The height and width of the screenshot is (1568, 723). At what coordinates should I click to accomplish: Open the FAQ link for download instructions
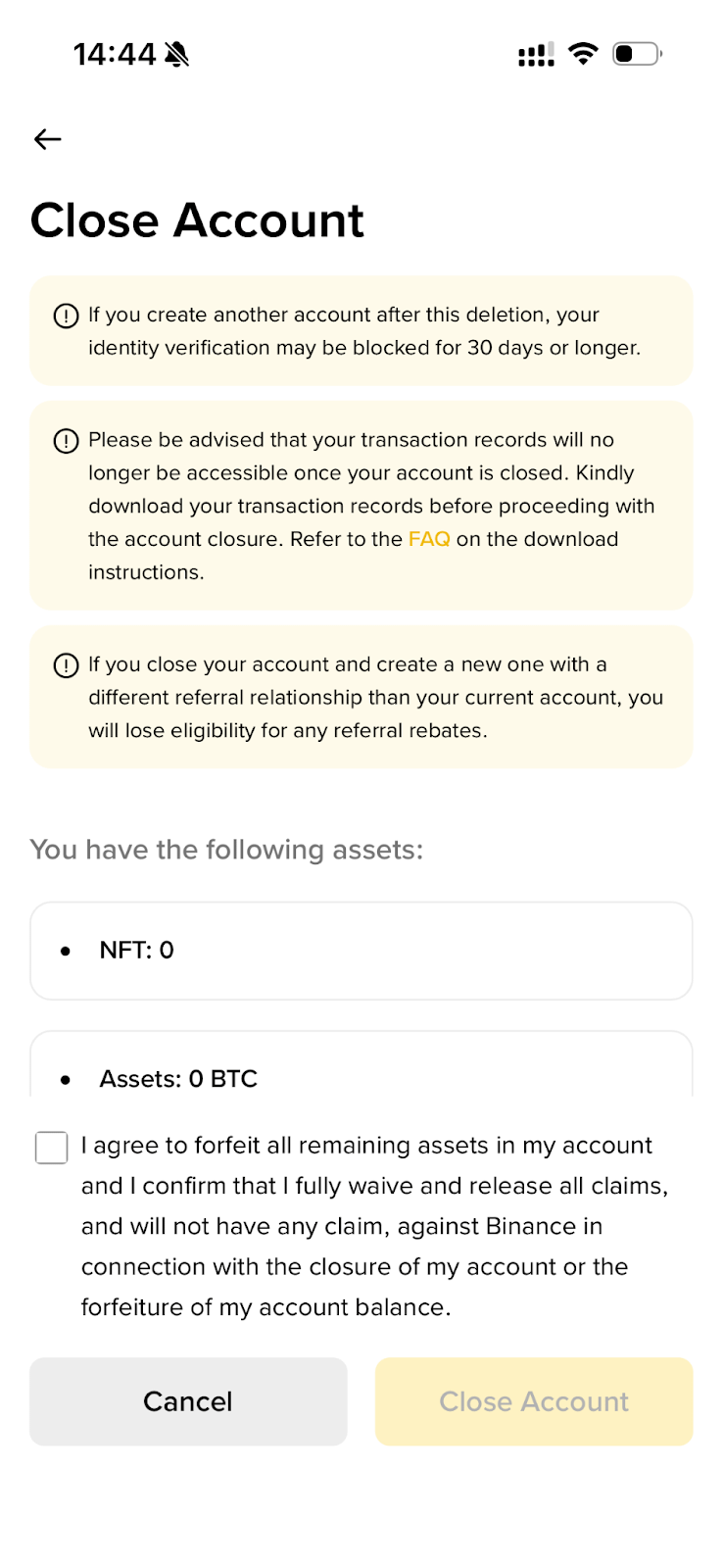point(429,539)
